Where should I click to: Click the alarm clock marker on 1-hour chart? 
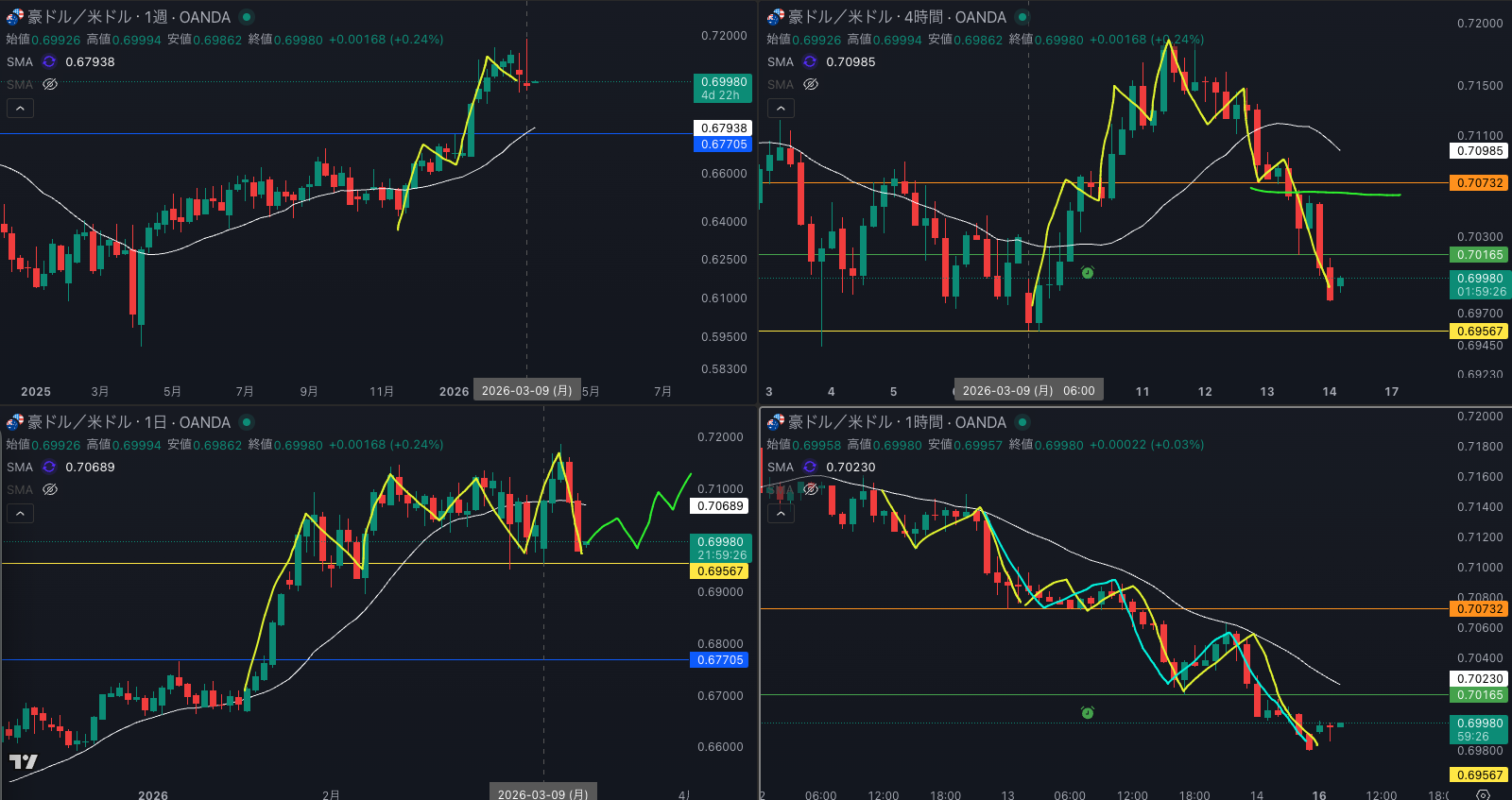(x=1088, y=712)
